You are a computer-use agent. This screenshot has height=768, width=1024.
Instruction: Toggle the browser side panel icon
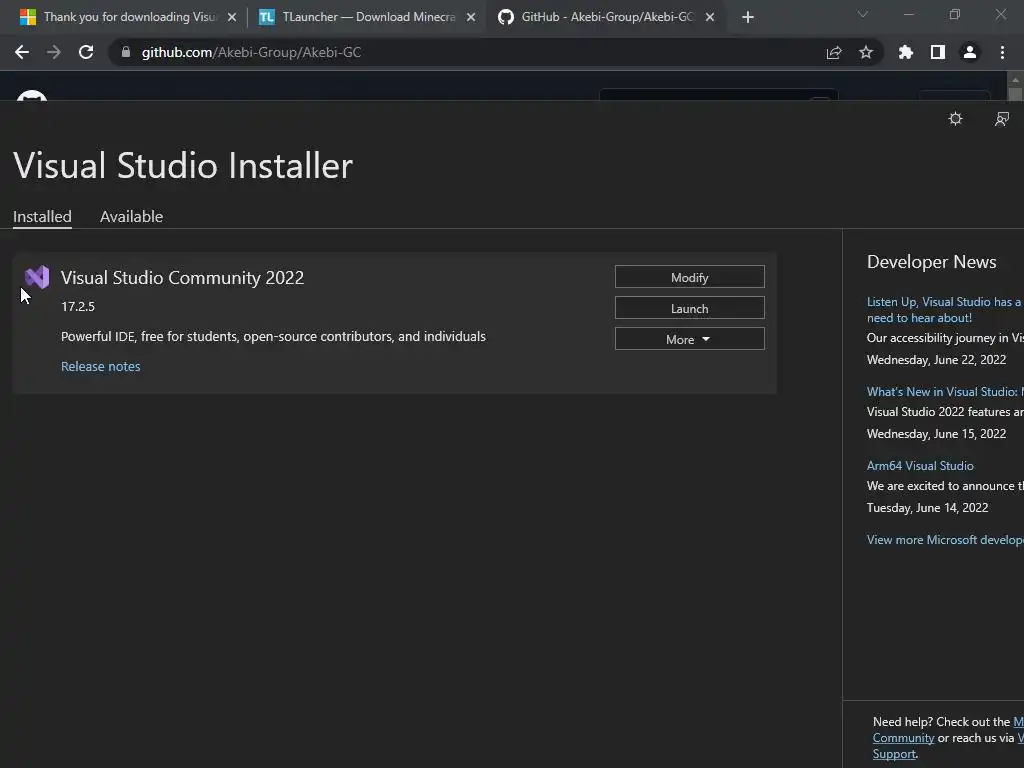click(x=938, y=52)
